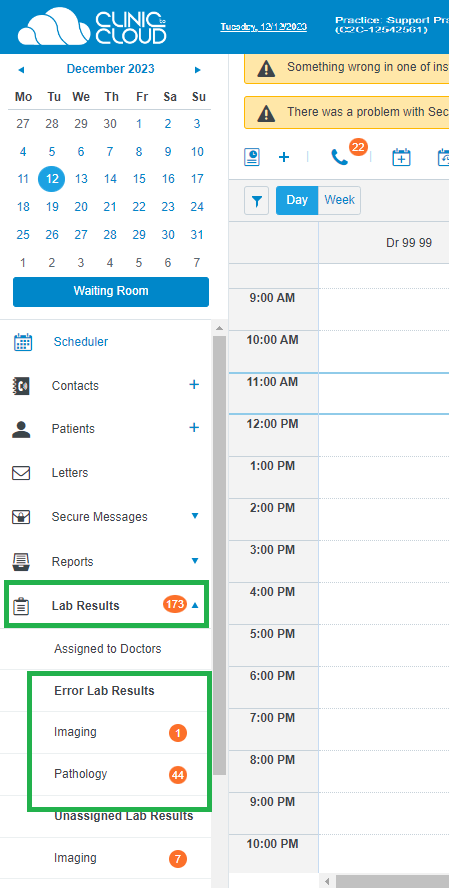Open the Letters menu item
This screenshot has height=888, width=449.
(70, 472)
